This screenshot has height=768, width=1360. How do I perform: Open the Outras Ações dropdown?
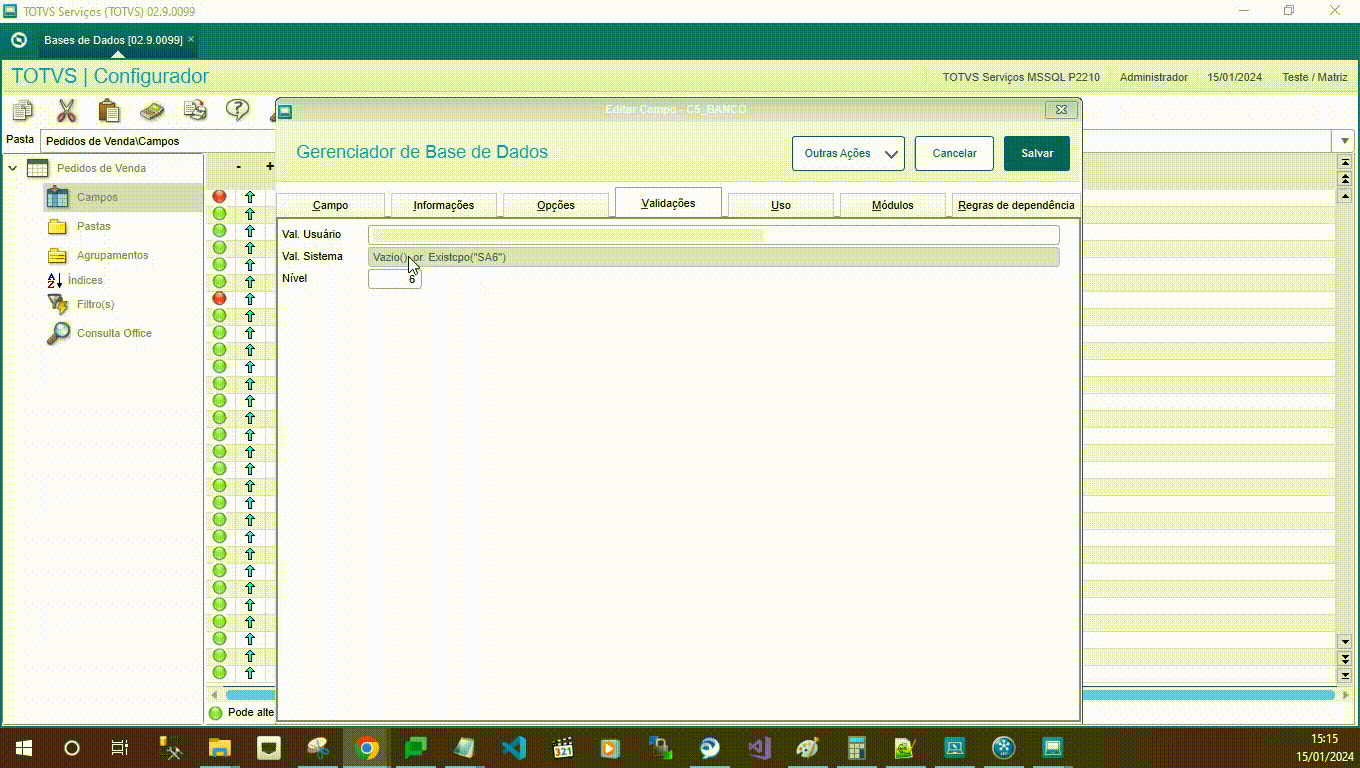848,153
